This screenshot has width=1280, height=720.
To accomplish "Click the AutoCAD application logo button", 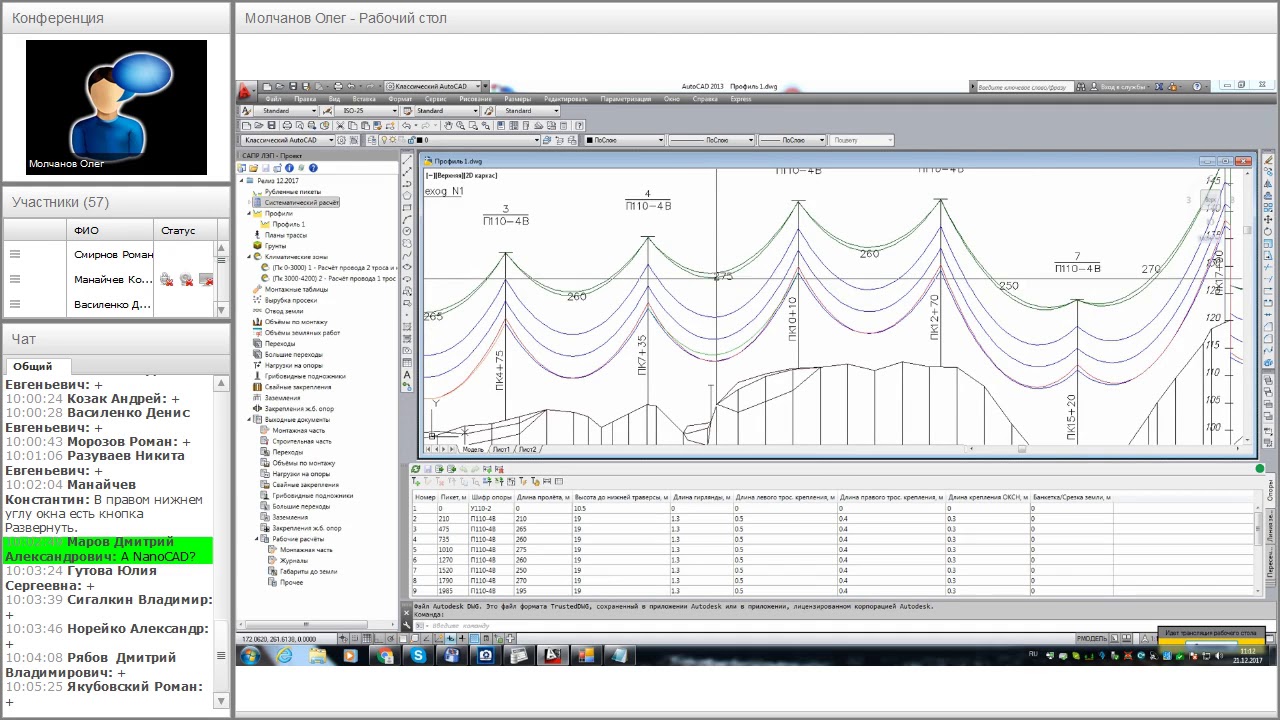I will tap(246, 92).
